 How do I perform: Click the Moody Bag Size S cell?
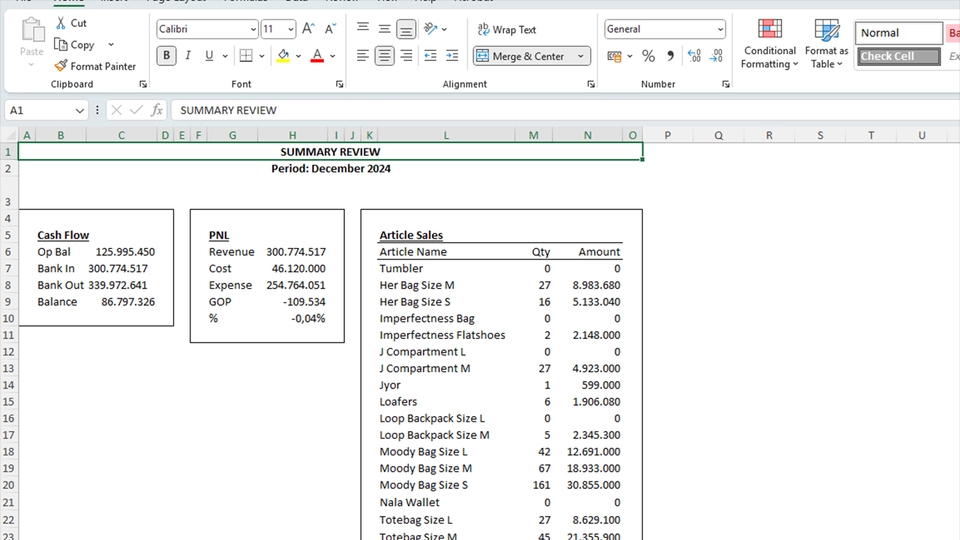(424, 485)
